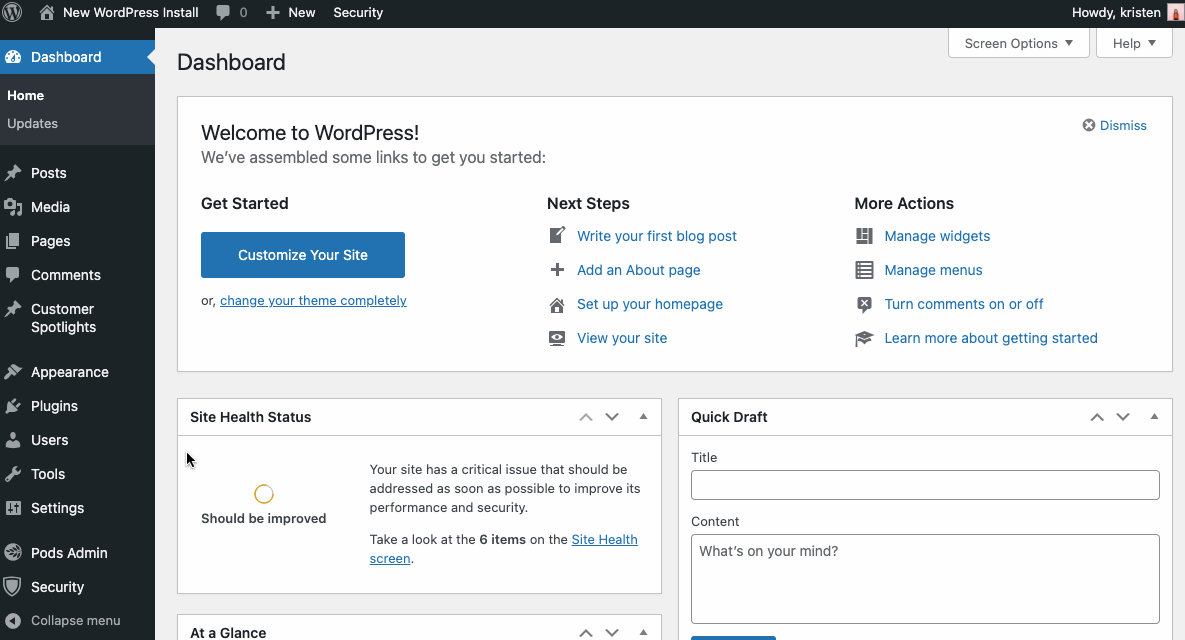Click into the Quick Draft Title field

[924, 485]
